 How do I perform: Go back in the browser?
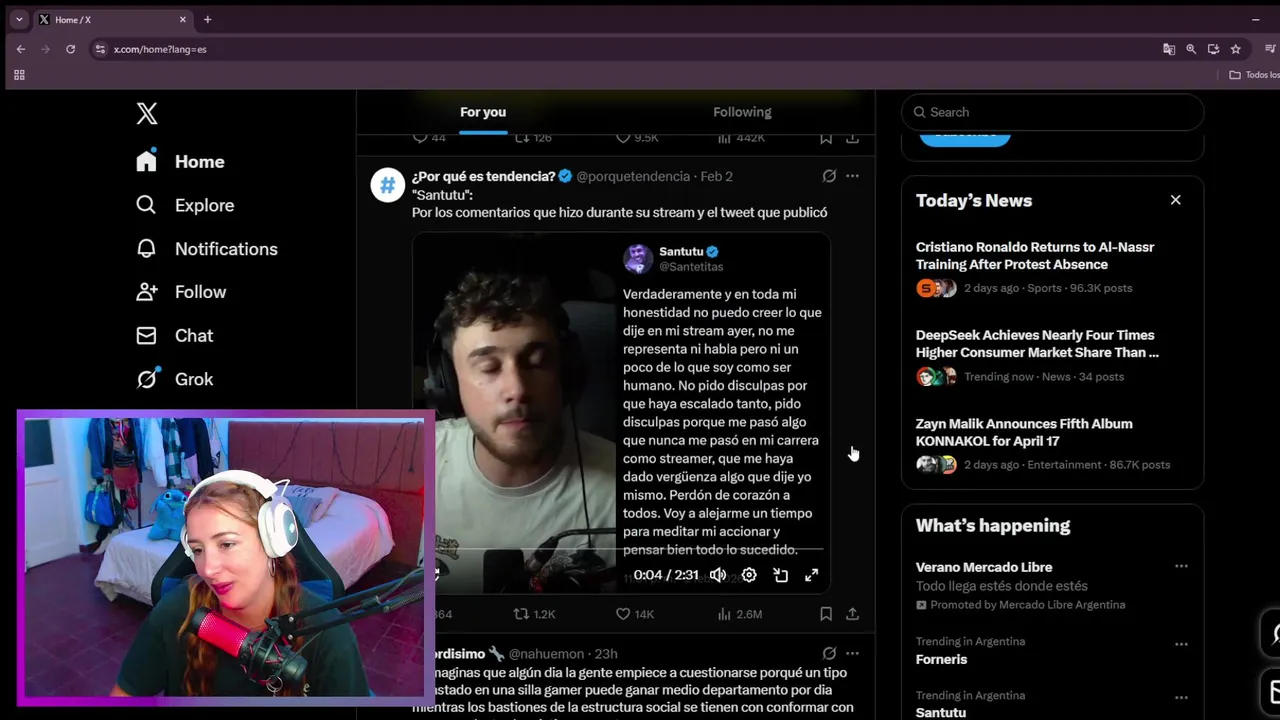point(21,49)
